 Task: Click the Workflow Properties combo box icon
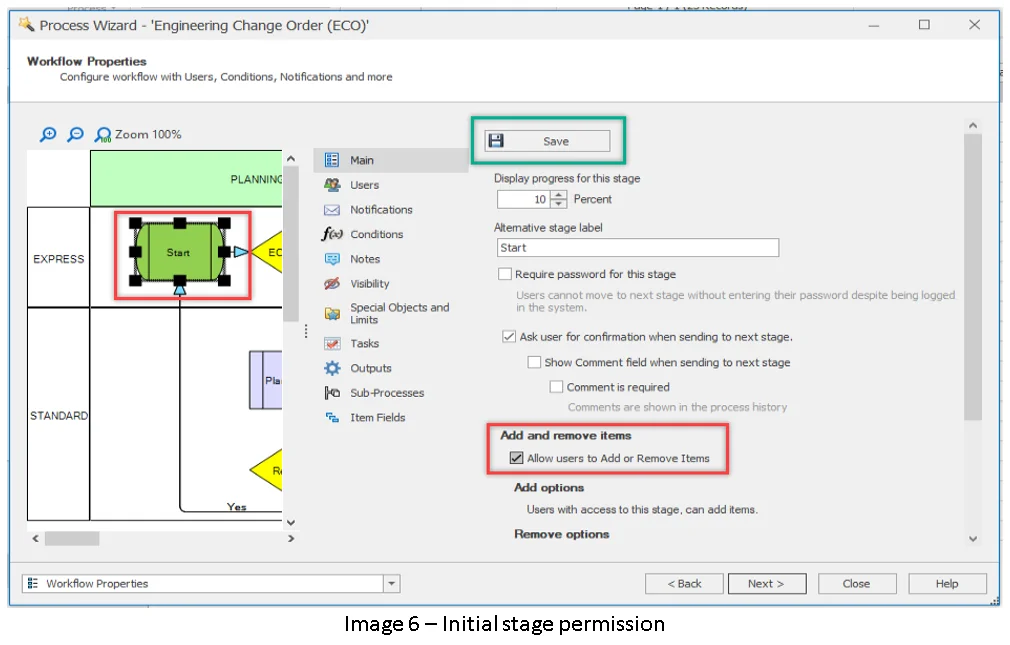pos(32,583)
